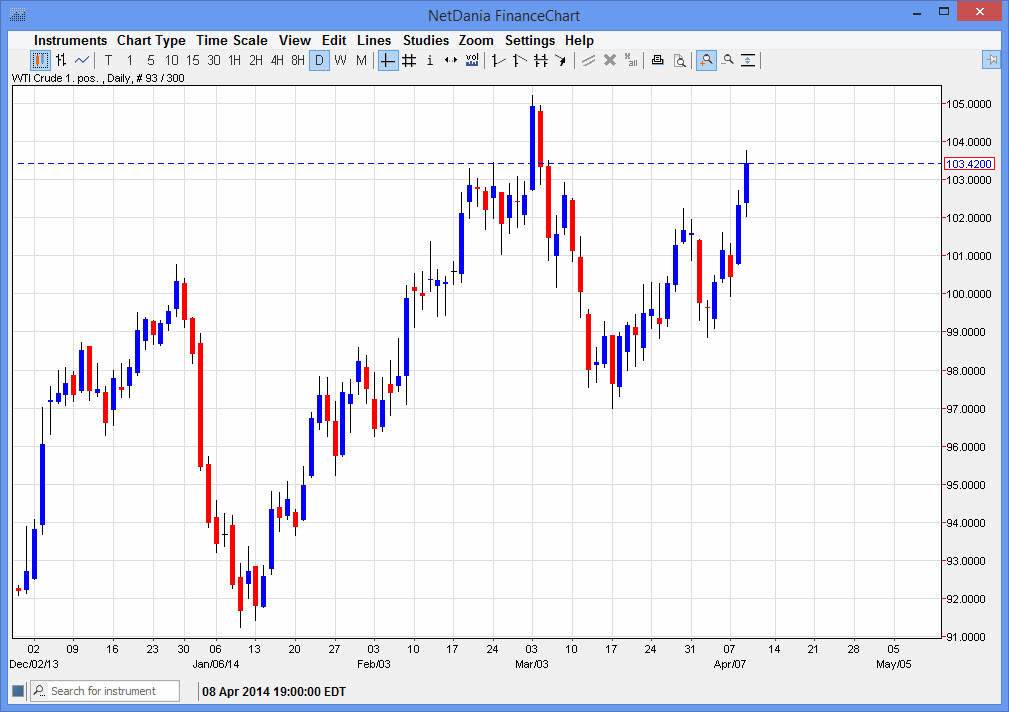Expand the Instruments menu
The width and height of the screenshot is (1009, 712).
pyautogui.click(x=70, y=40)
